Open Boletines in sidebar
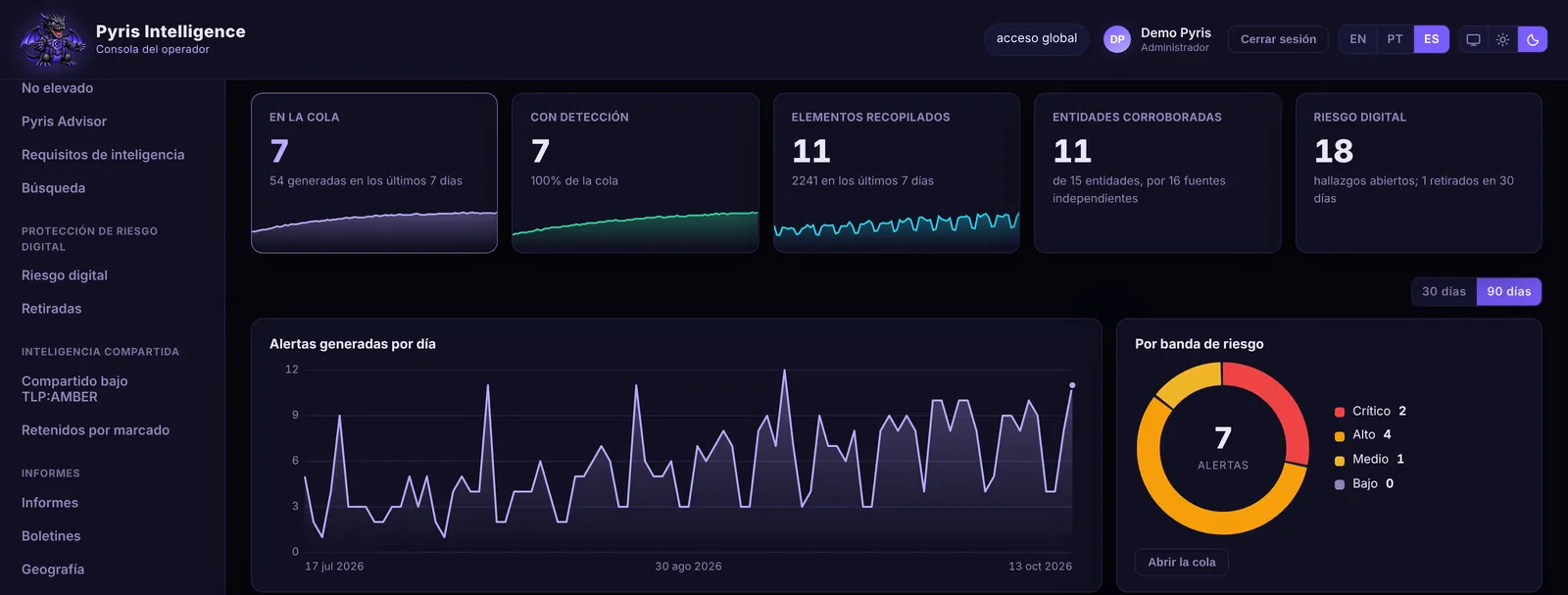This screenshot has width=1568, height=595. [51, 536]
